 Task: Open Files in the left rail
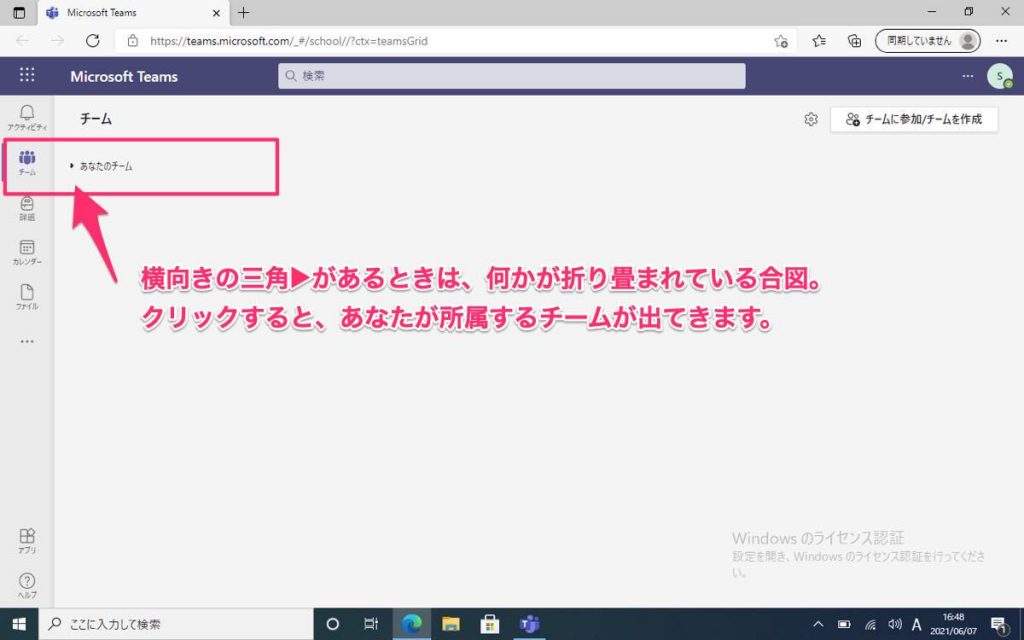click(27, 296)
